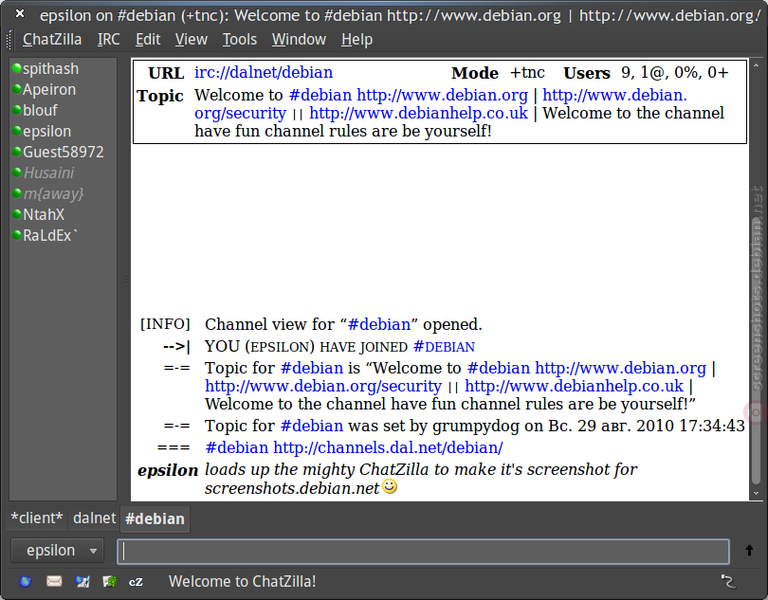
Task: Click the Users count '9, 1@, 0%, 0+'
Action: click(675, 72)
